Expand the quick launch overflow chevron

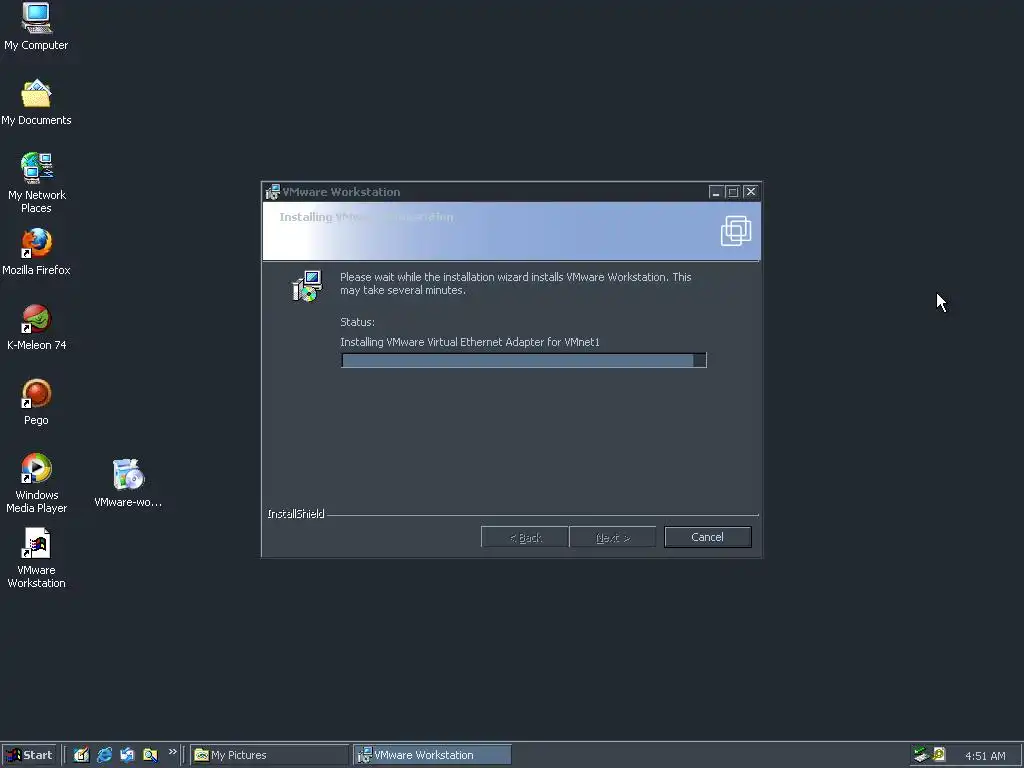pyautogui.click(x=172, y=752)
